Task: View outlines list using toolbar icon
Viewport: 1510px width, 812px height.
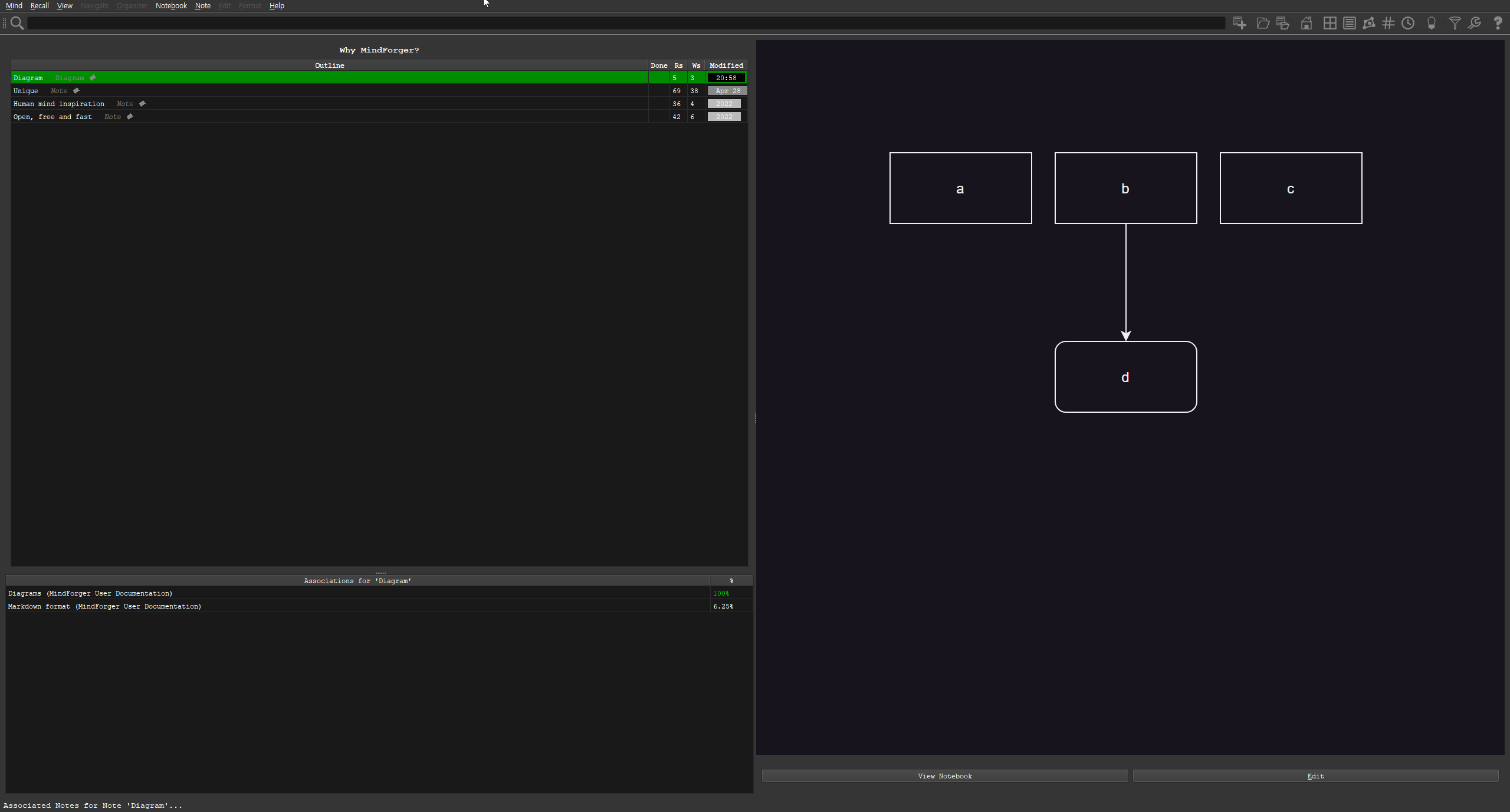Action: click(x=1348, y=24)
